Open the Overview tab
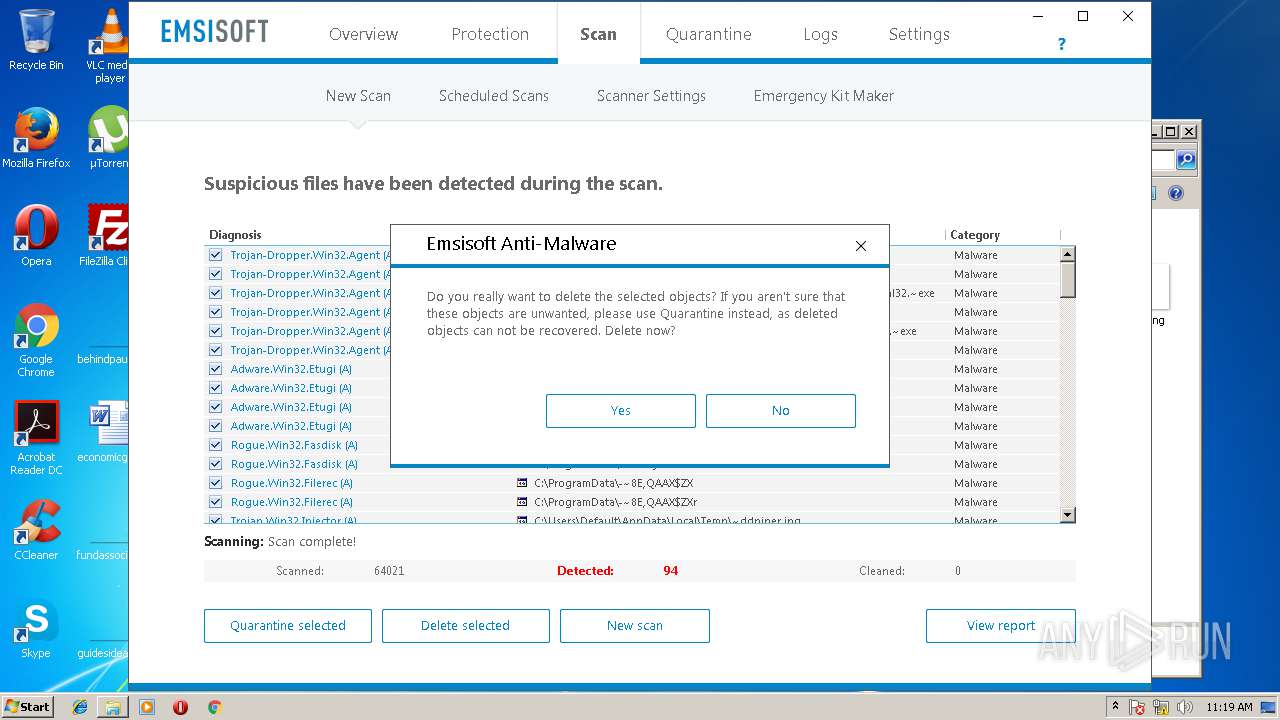 click(363, 34)
